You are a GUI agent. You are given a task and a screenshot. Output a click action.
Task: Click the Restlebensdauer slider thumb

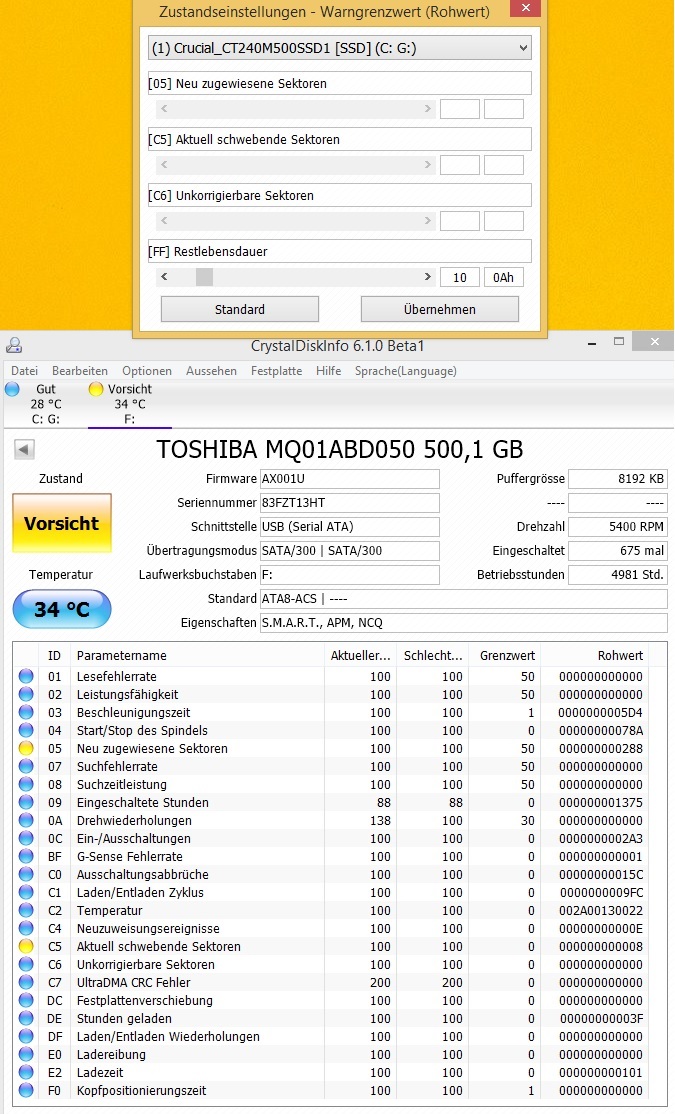(204, 277)
